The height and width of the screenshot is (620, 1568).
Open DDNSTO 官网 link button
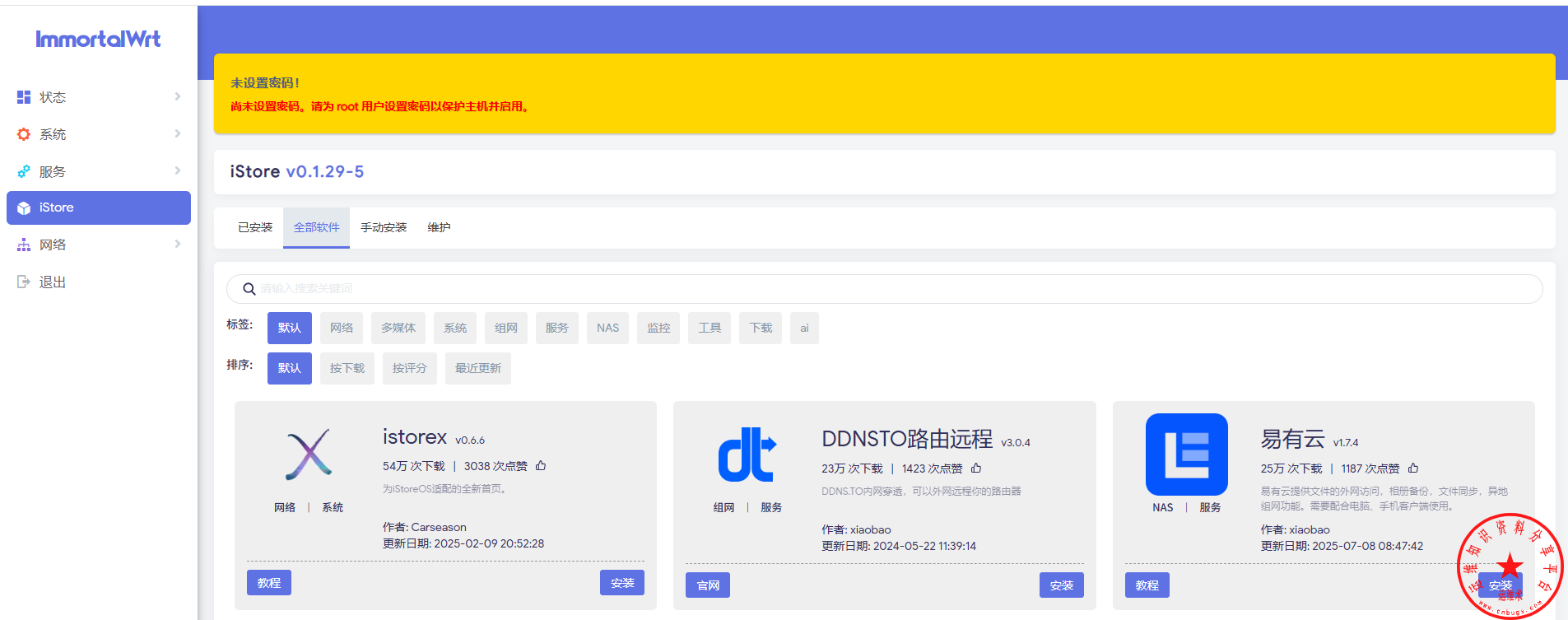coord(708,585)
